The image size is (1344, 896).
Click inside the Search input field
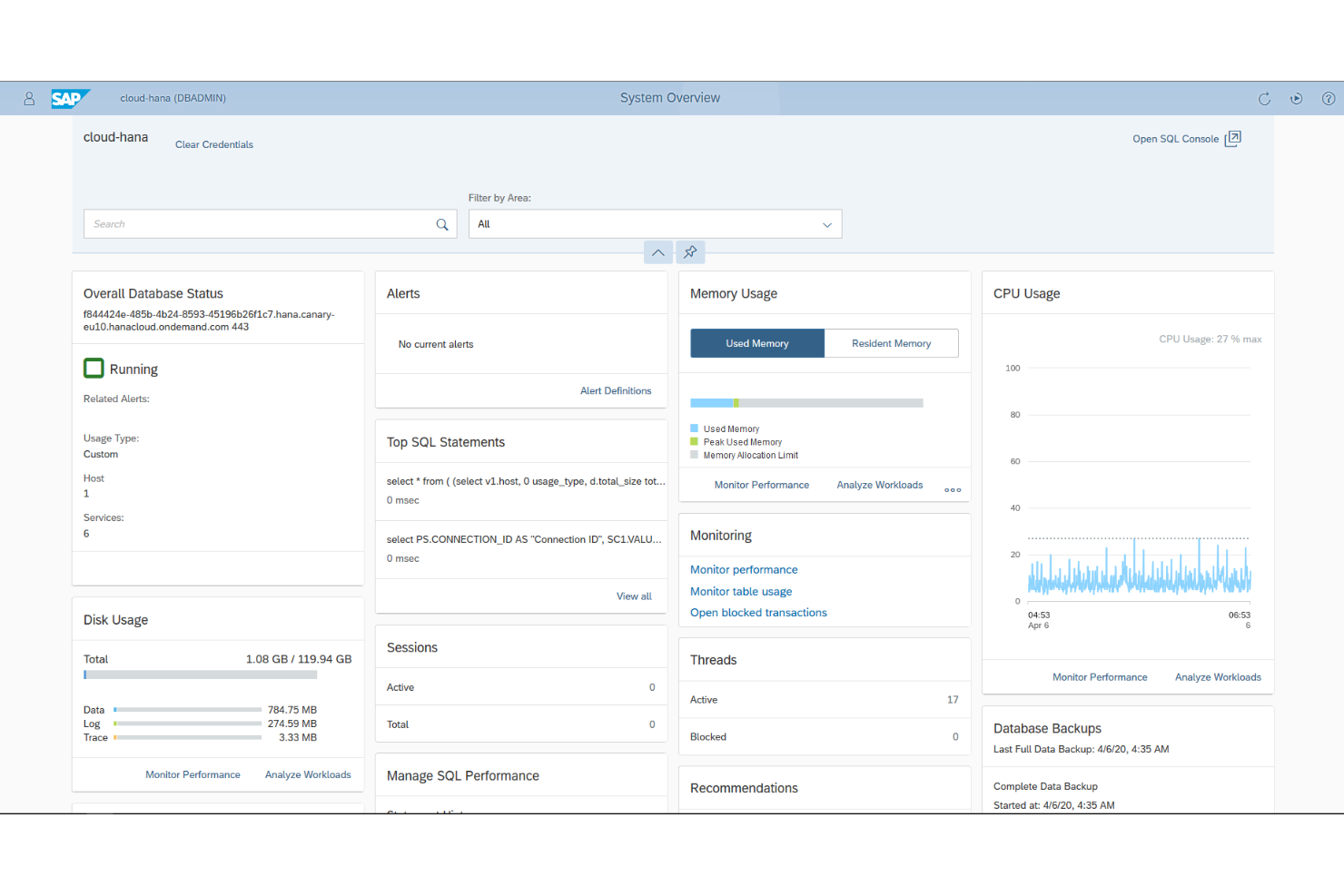click(x=254, y=223)
